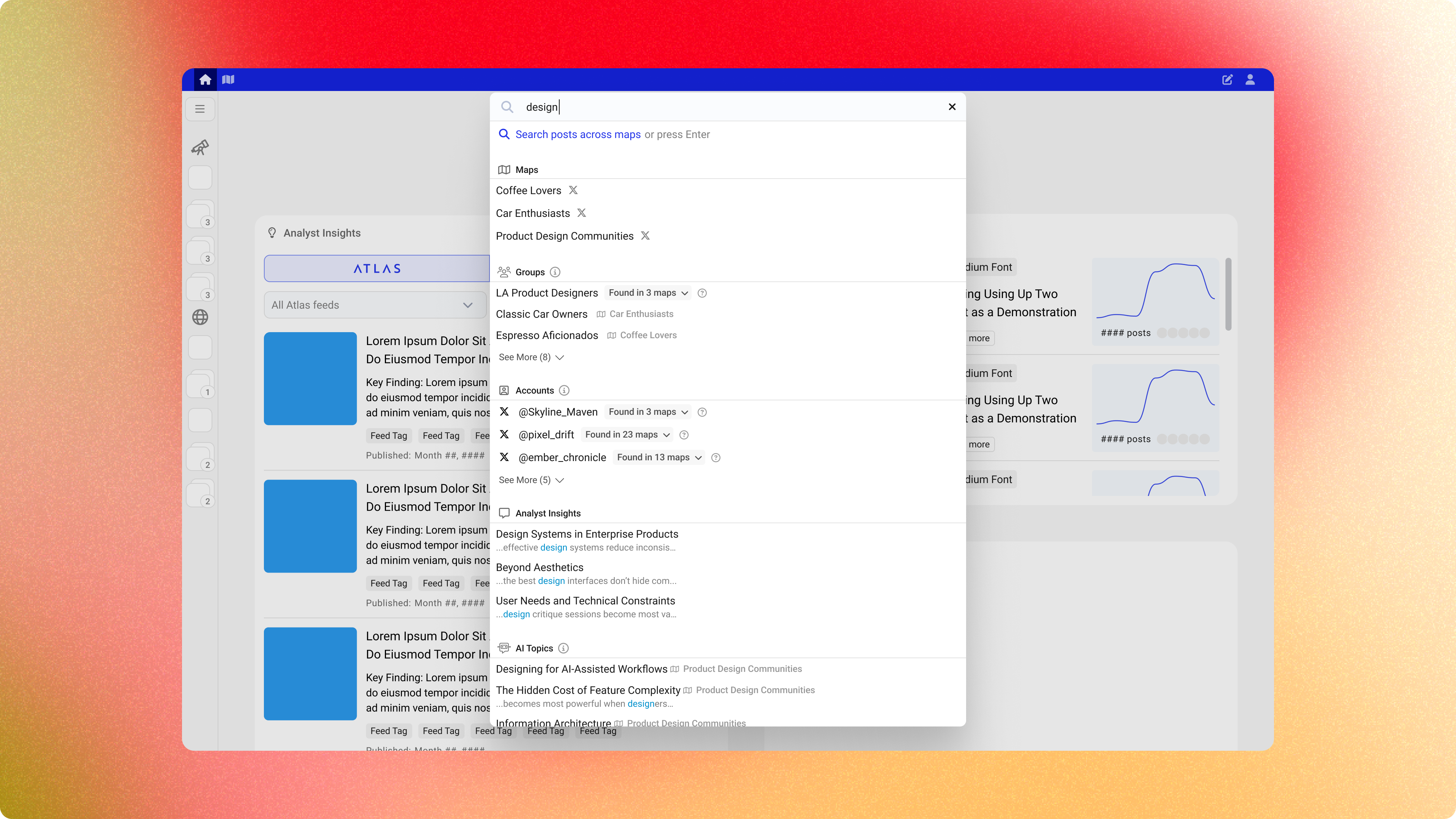Toggle the hamburger sidebar menu
This screenshot has width=1456, height=819.
pos(200,109)
